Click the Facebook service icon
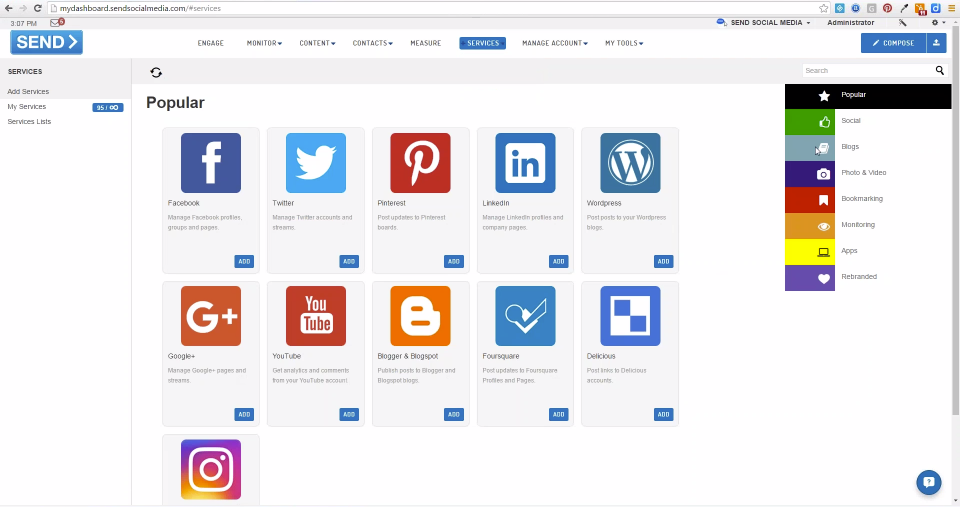 pyautogui.click(x=211, y=163)
